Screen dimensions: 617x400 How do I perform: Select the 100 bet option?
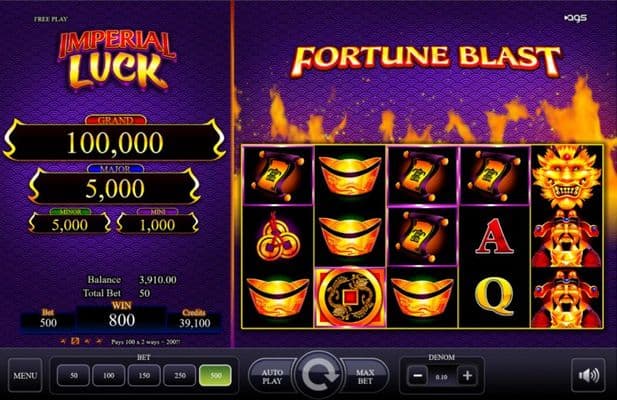tap(109, 376)
